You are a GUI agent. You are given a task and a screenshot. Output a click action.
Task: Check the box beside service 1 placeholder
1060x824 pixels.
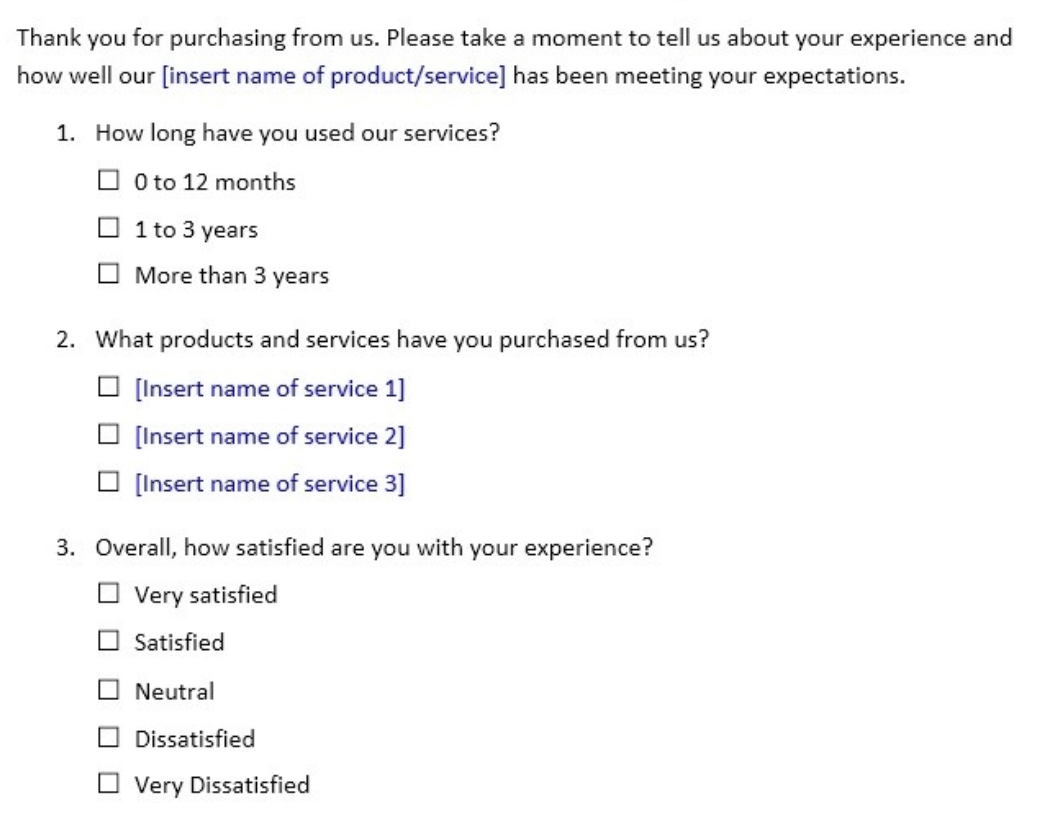(107, 389)
